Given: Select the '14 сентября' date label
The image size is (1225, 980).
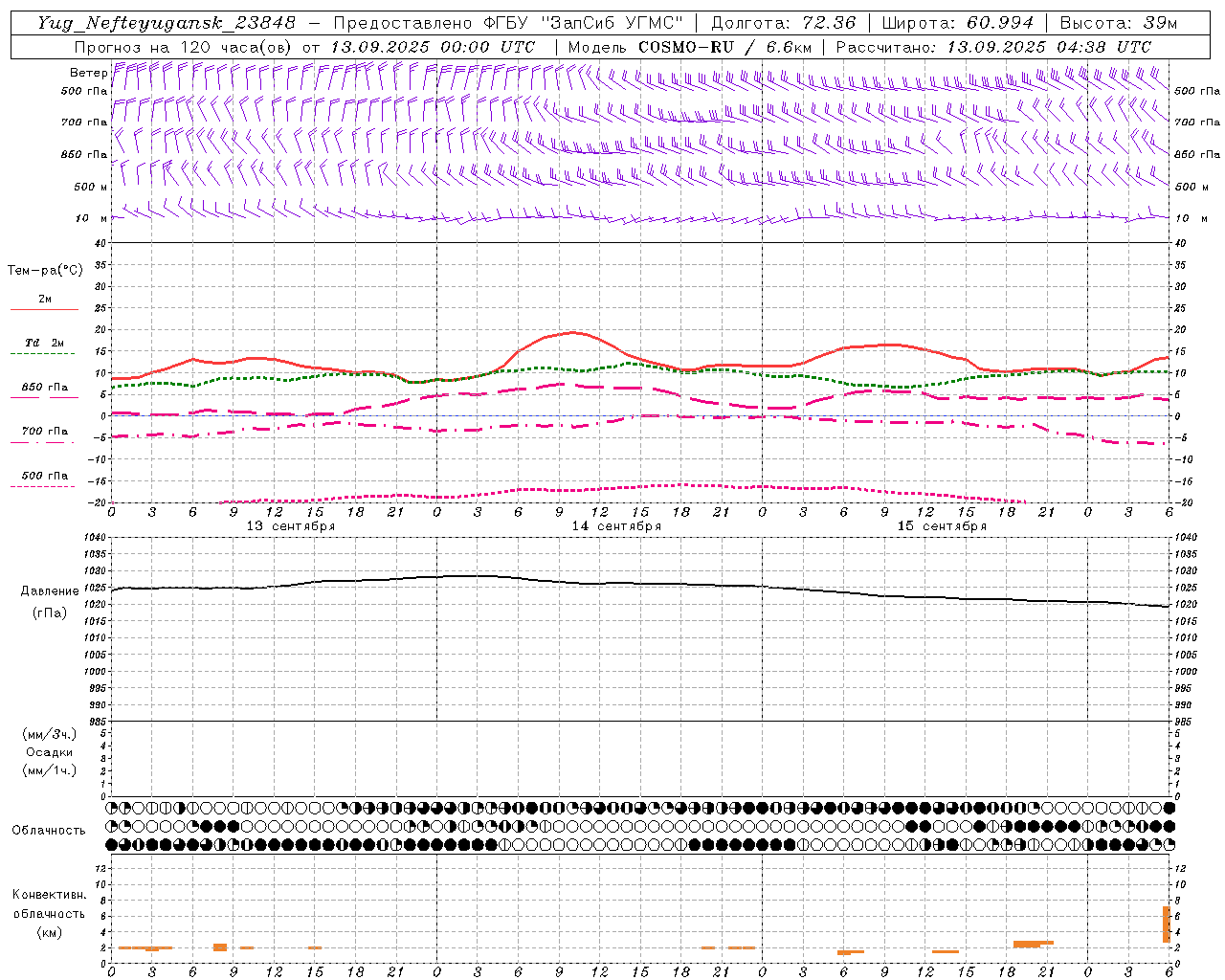Looking at the screenshot, I should click(x=616, y=526).
